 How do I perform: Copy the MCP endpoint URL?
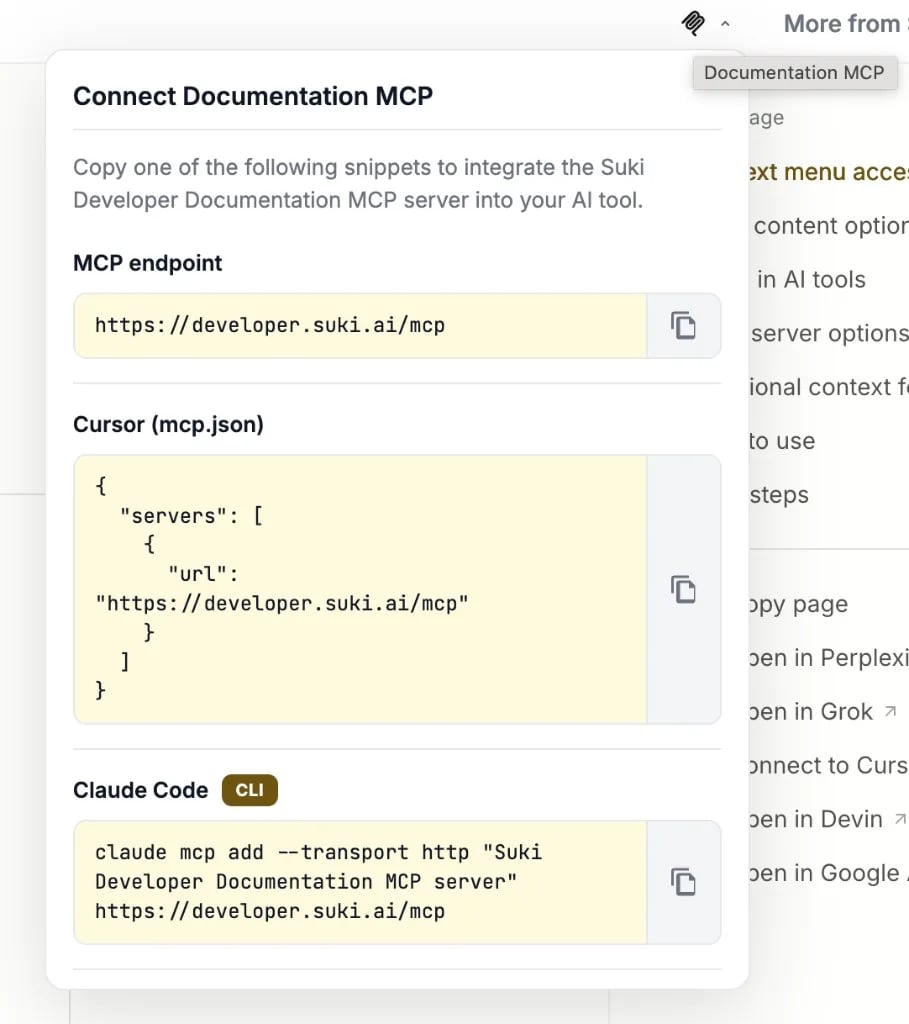[683, 325]
